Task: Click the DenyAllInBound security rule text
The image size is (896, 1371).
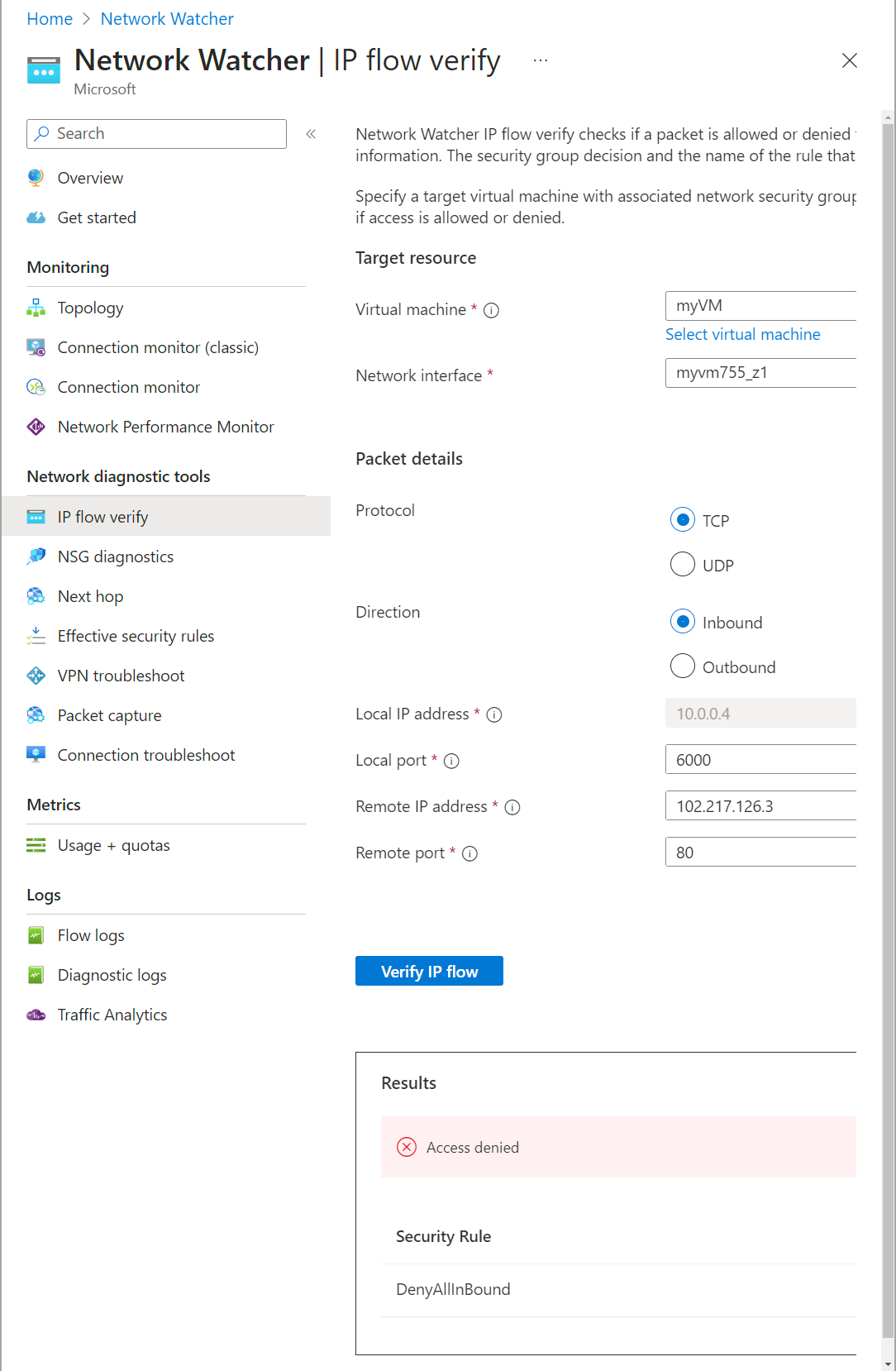Action: point(453,1290)
